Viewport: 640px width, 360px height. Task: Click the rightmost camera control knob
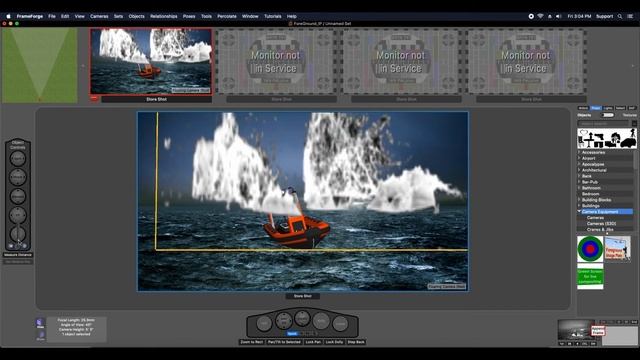coord(340,324)
